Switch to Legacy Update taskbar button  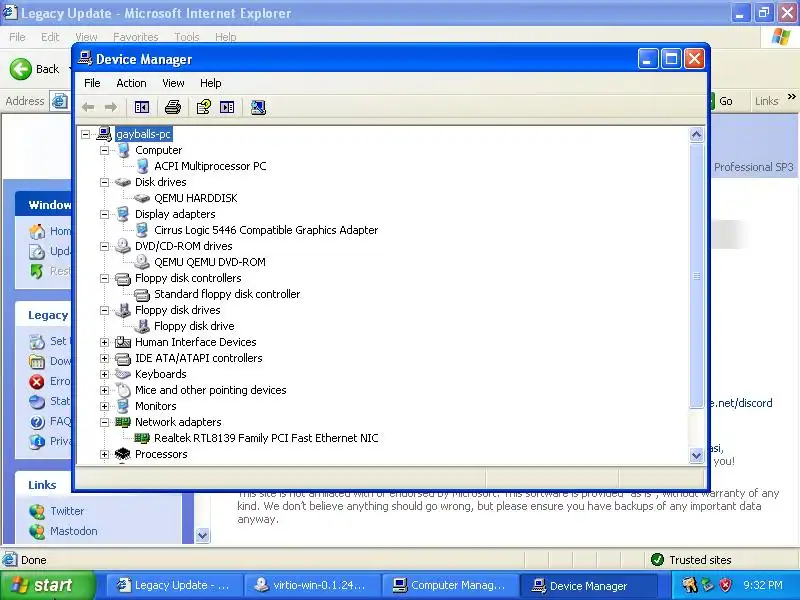coord(174,585)
